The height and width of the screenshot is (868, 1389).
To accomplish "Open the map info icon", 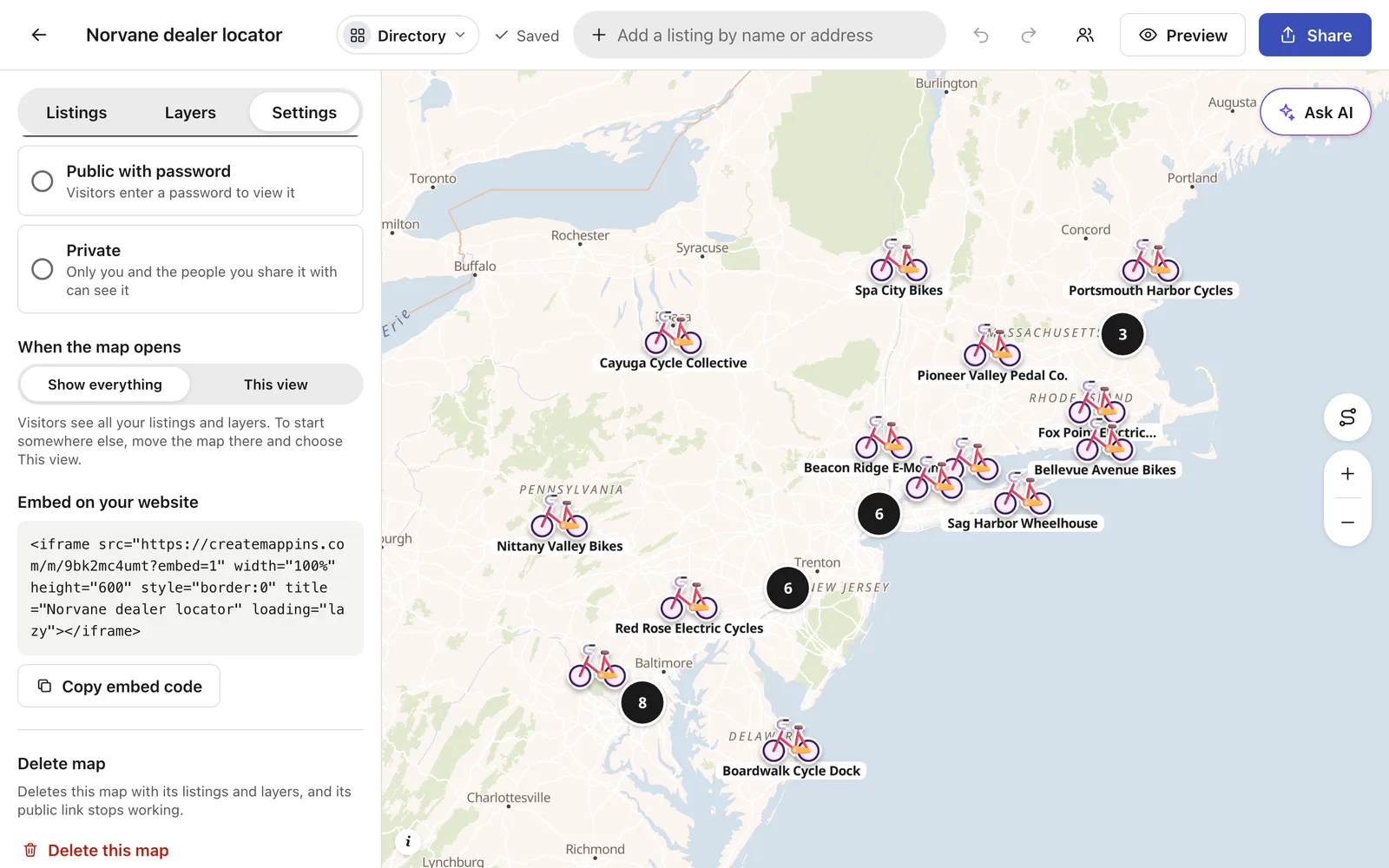I will (408, 841).
